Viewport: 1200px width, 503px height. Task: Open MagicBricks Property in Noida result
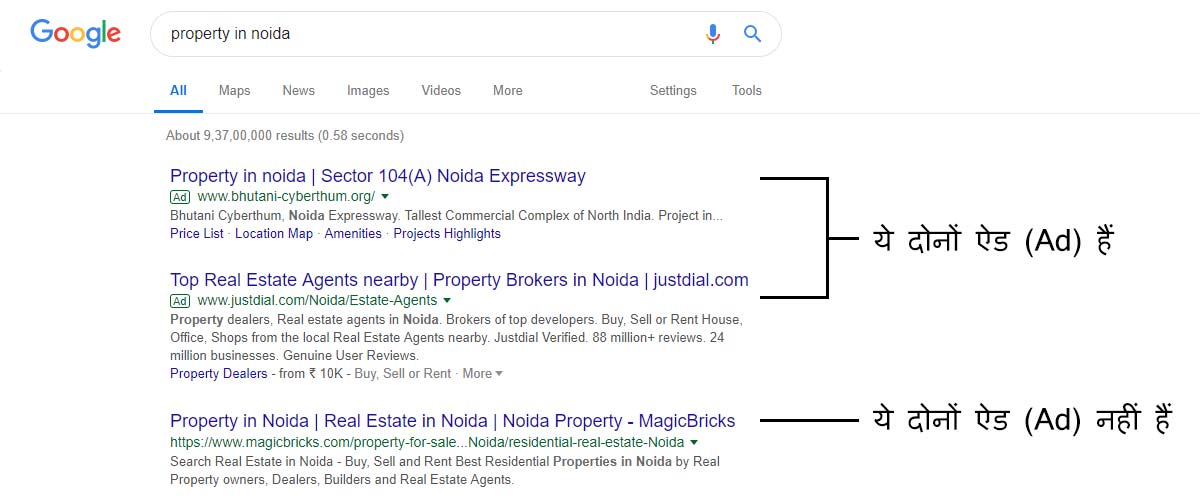pos(452,421)
